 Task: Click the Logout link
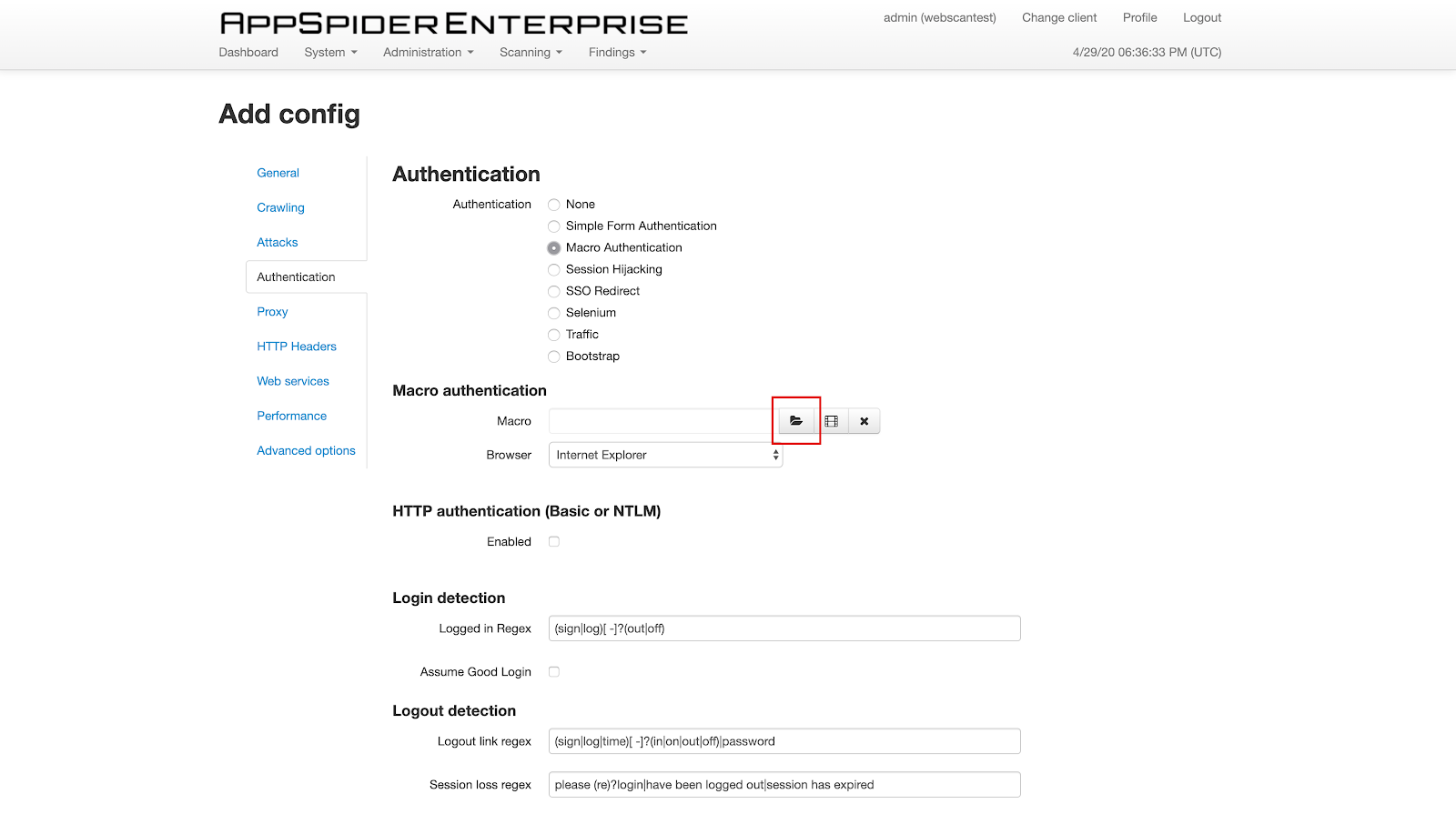1201,17
